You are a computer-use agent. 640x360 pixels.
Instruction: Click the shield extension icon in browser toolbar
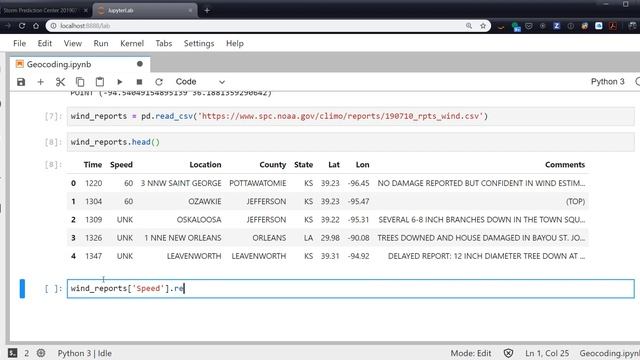pos(529,26)
